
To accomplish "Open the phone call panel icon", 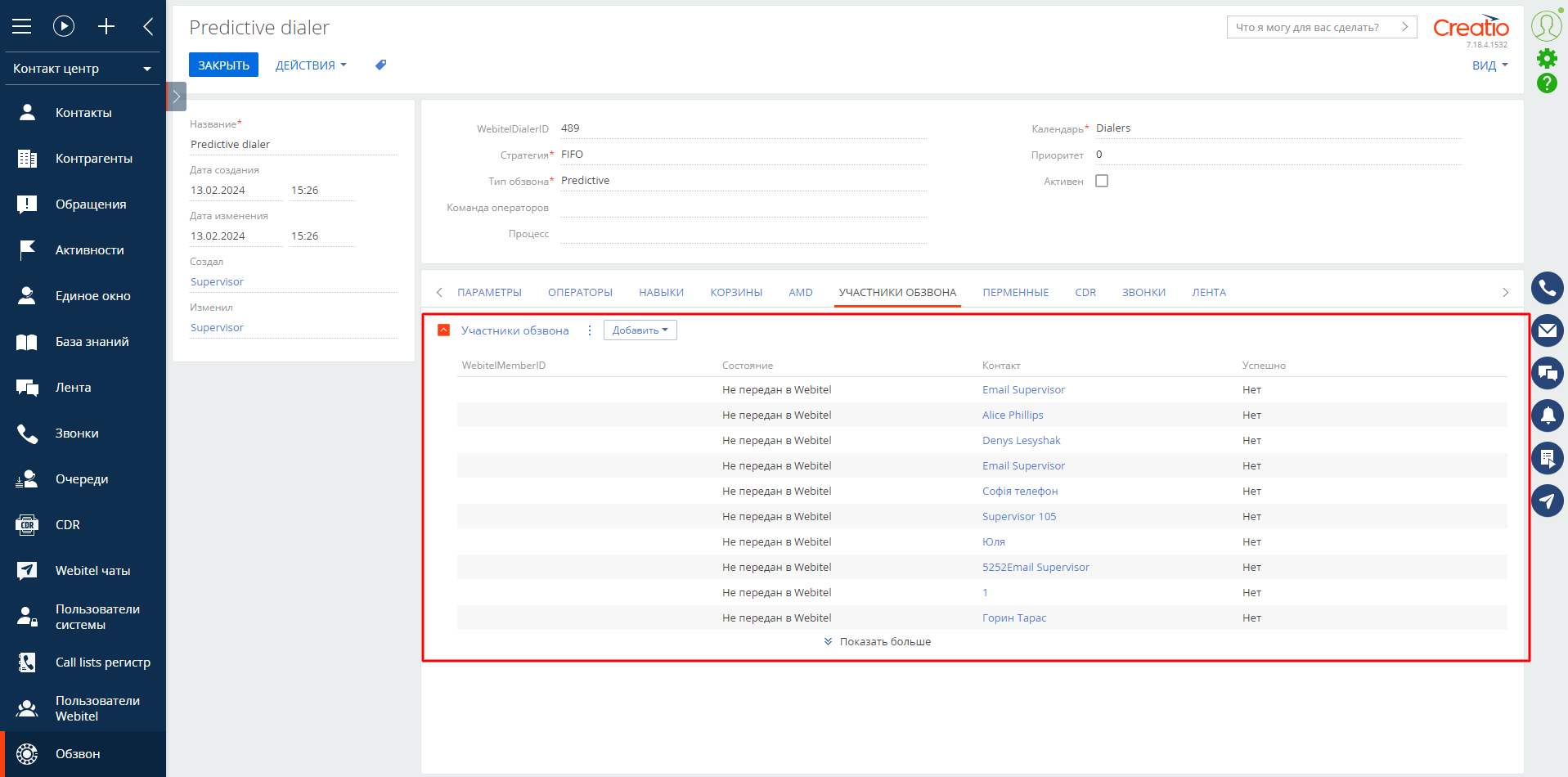I will [1547, 288].
